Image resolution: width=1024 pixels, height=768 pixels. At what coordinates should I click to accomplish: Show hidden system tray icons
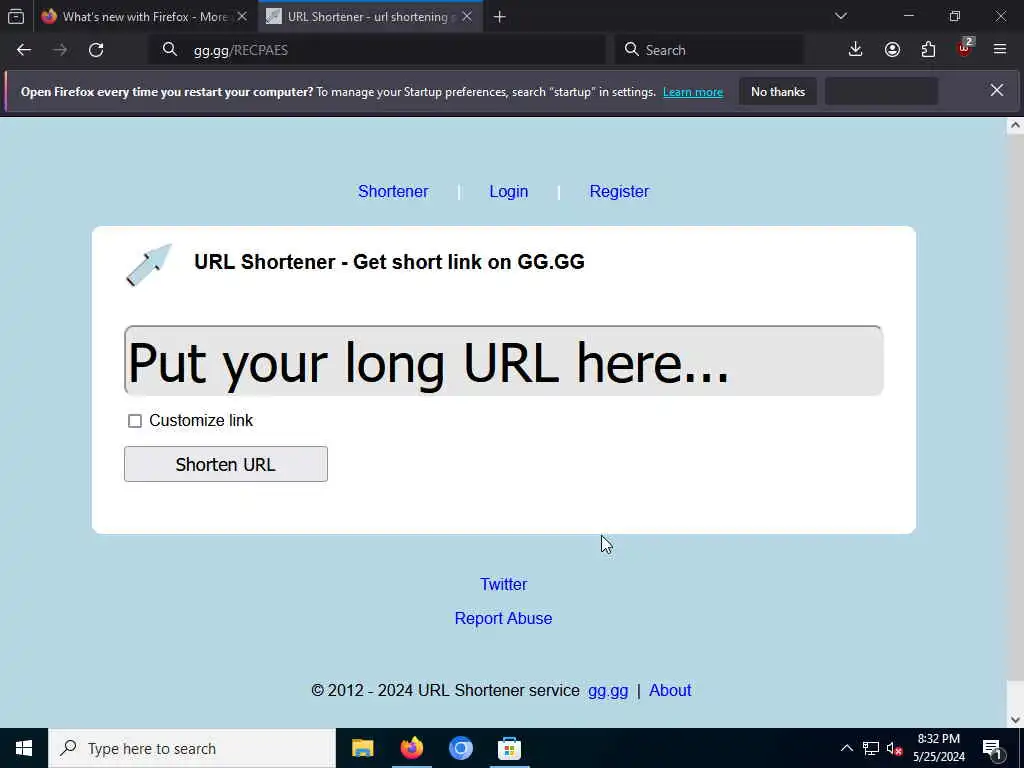(x=846, y=748)
